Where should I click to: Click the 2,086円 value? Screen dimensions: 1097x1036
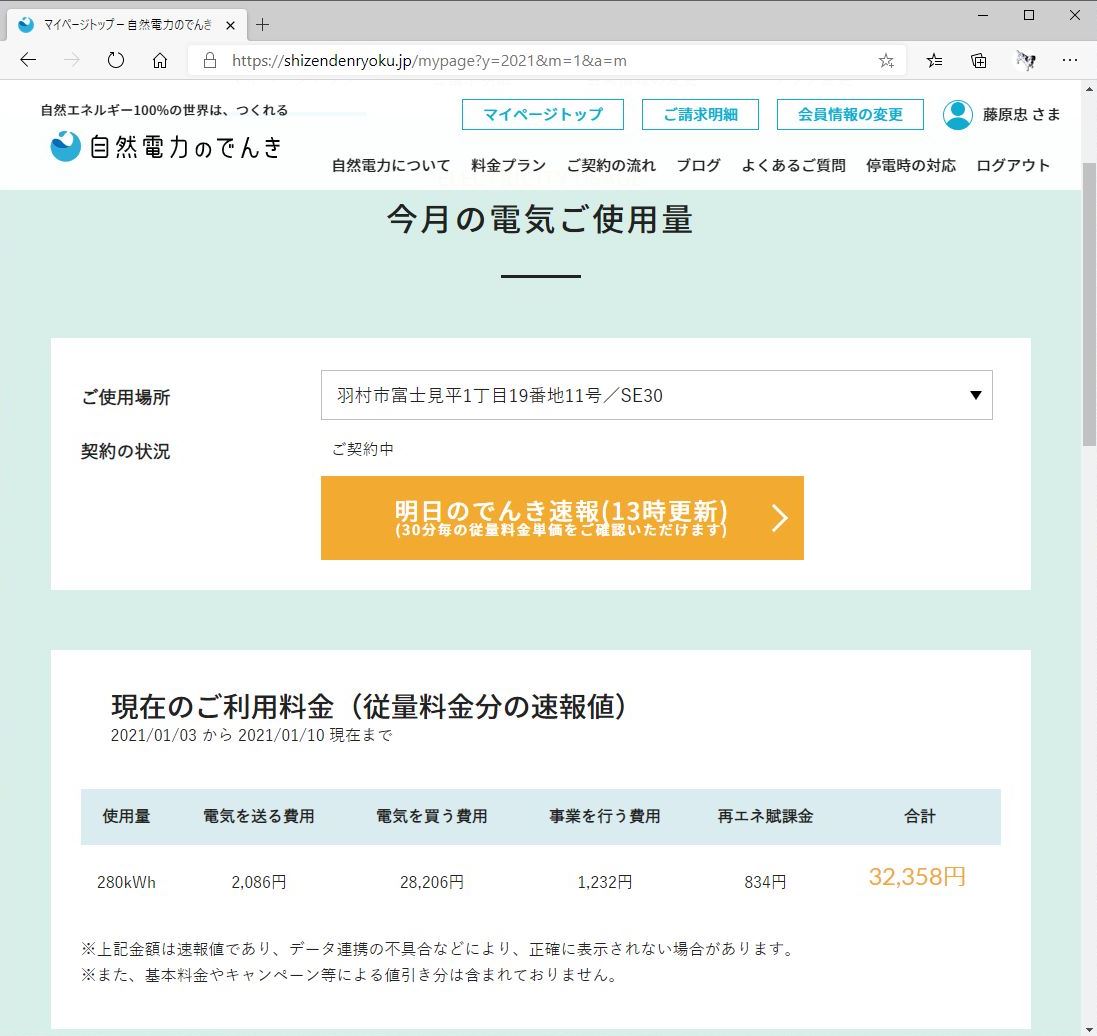pyautogui.click(x=259, y=882)
